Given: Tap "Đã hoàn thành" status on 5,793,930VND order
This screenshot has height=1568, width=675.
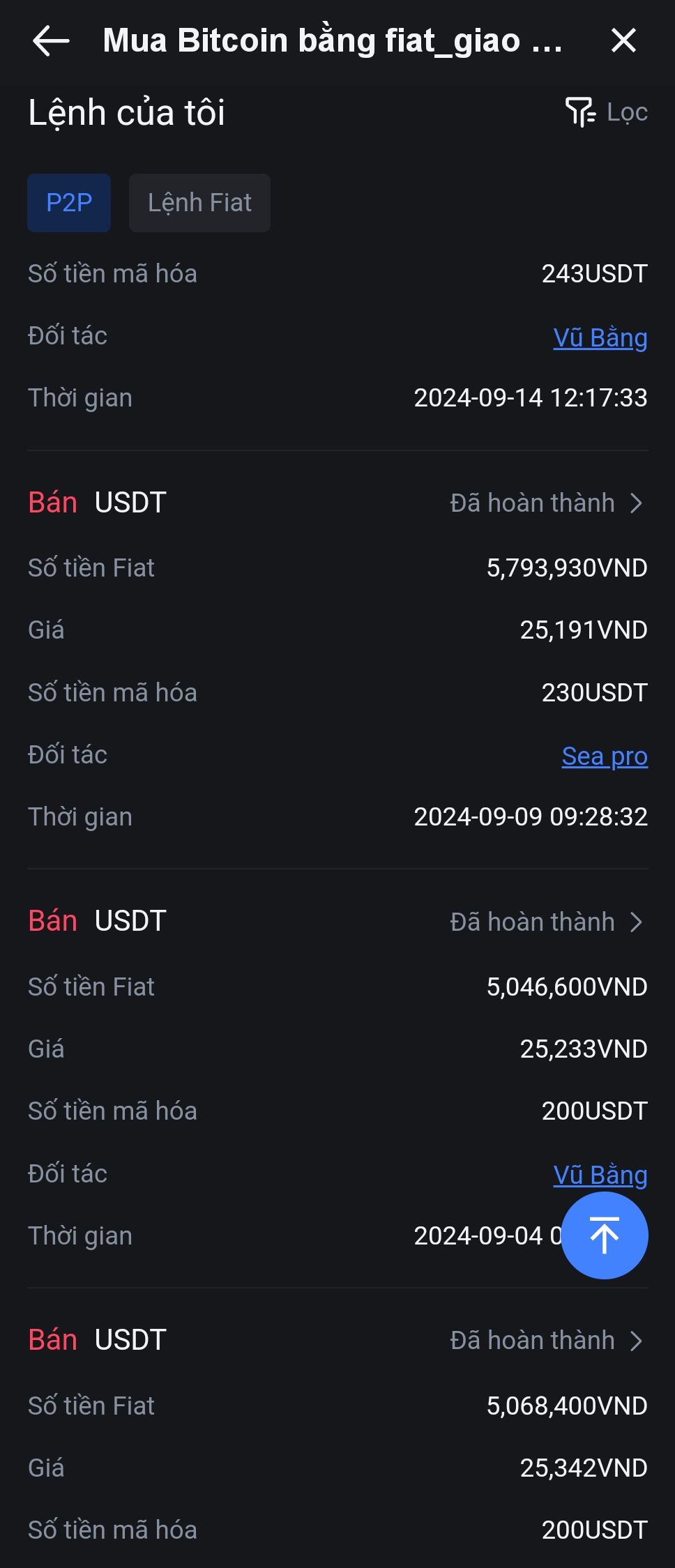Looking at the screenshot, I should [x=532, y=503].
